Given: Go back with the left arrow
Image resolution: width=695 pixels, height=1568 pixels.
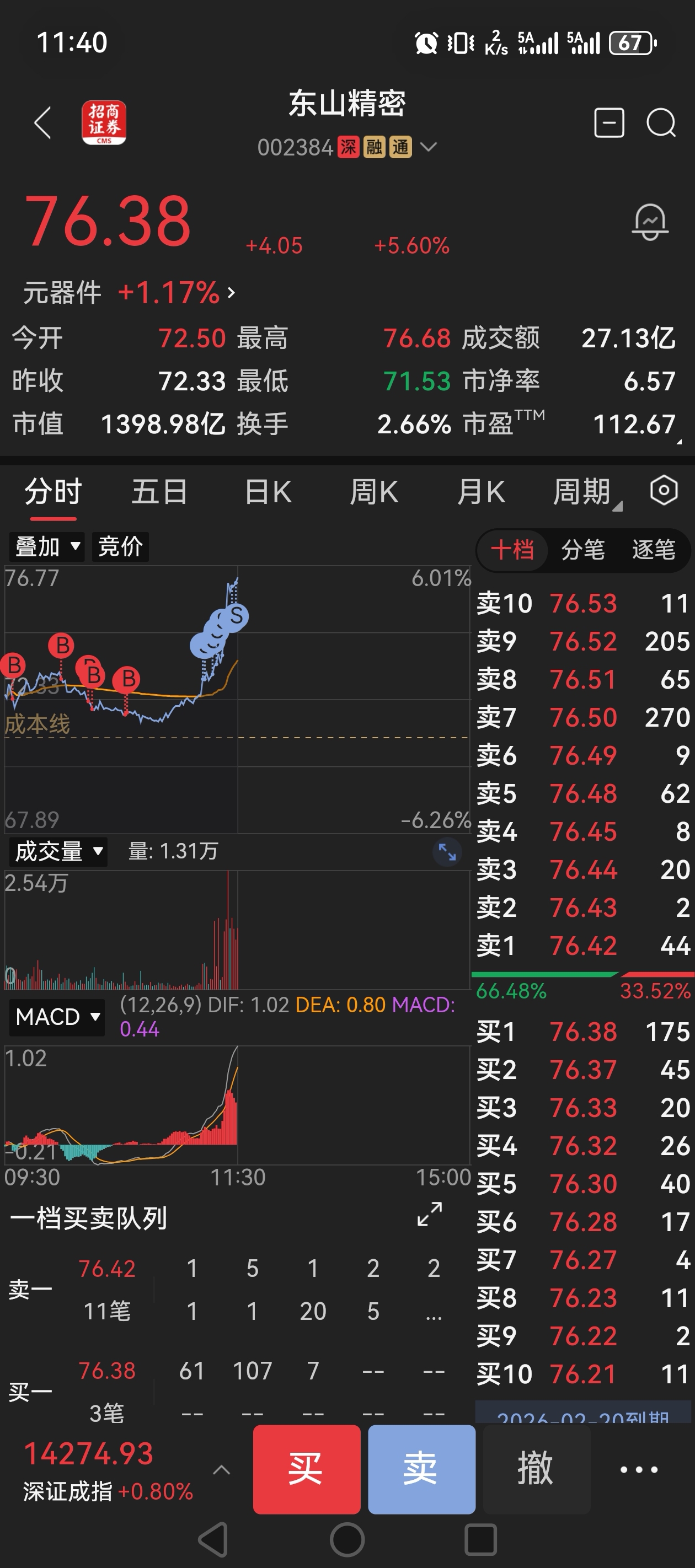Looking at the screenshot, I should (42, 123).
